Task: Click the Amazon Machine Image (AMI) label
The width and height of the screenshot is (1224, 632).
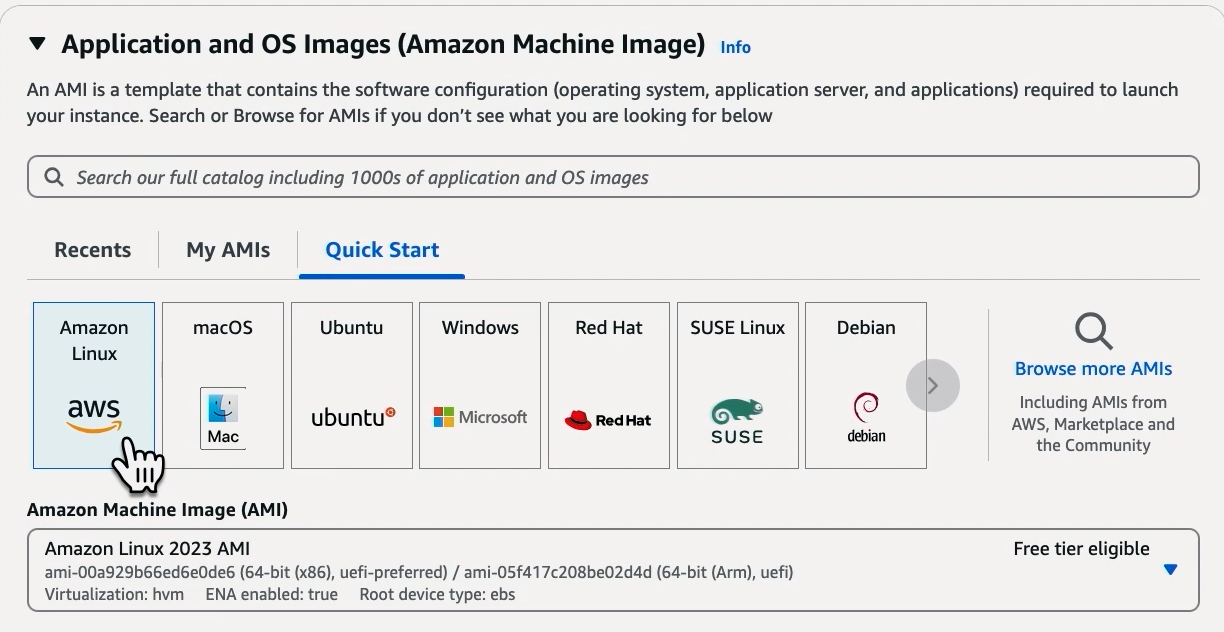Action: click(x=157, y=510)
